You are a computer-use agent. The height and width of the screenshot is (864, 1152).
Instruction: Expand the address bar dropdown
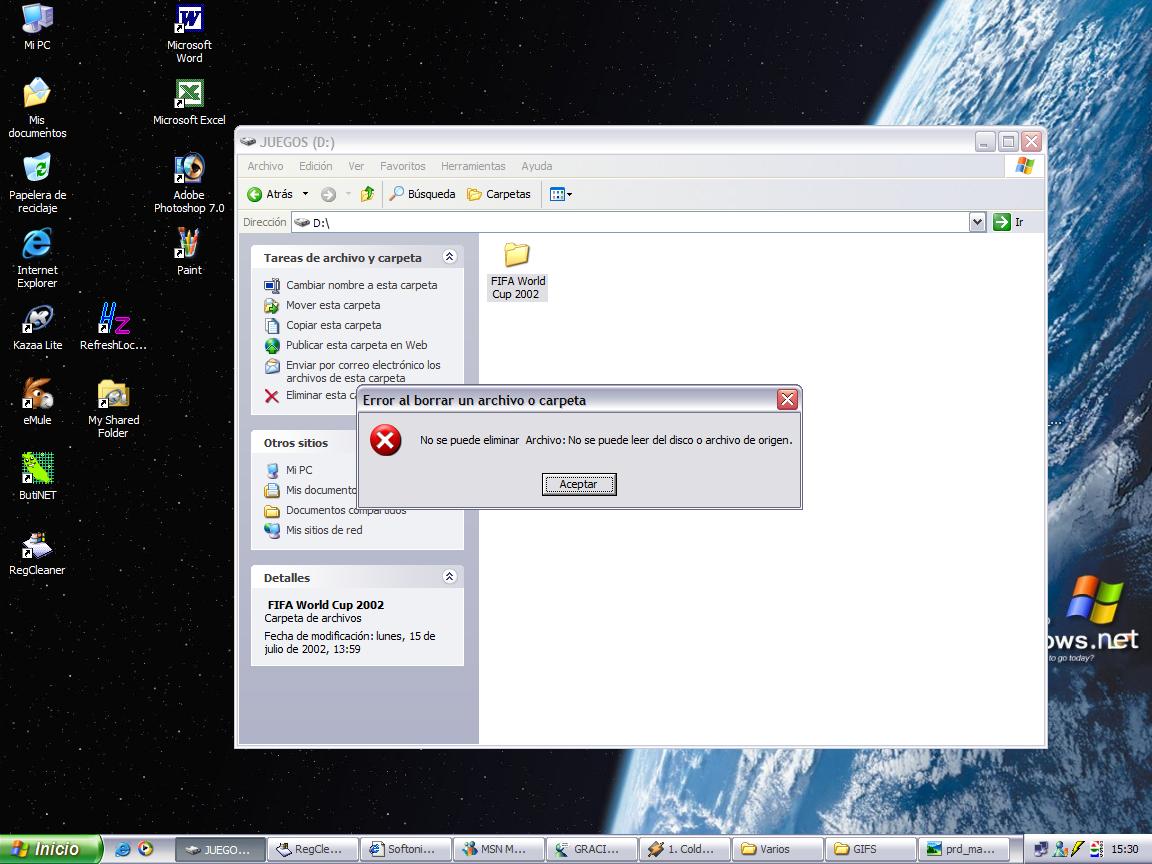[977, 222]
